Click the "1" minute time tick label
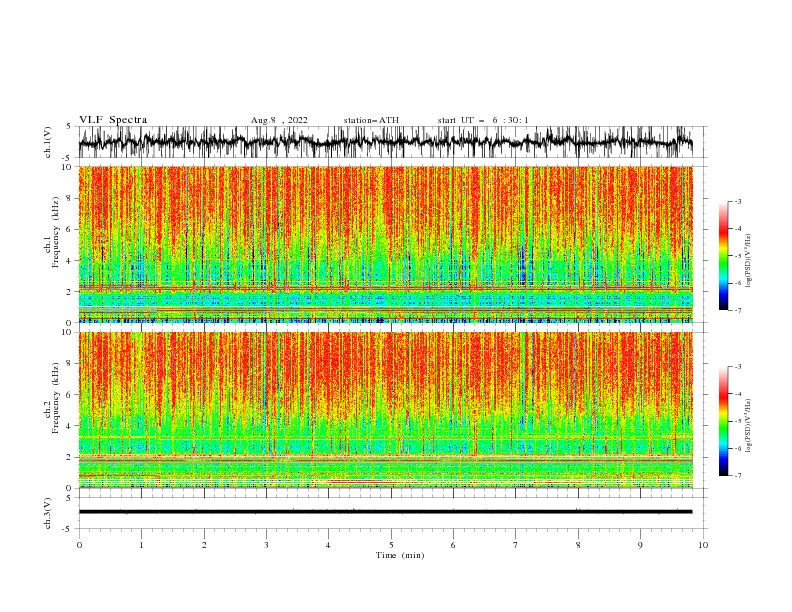 click(x=141, y=545)
